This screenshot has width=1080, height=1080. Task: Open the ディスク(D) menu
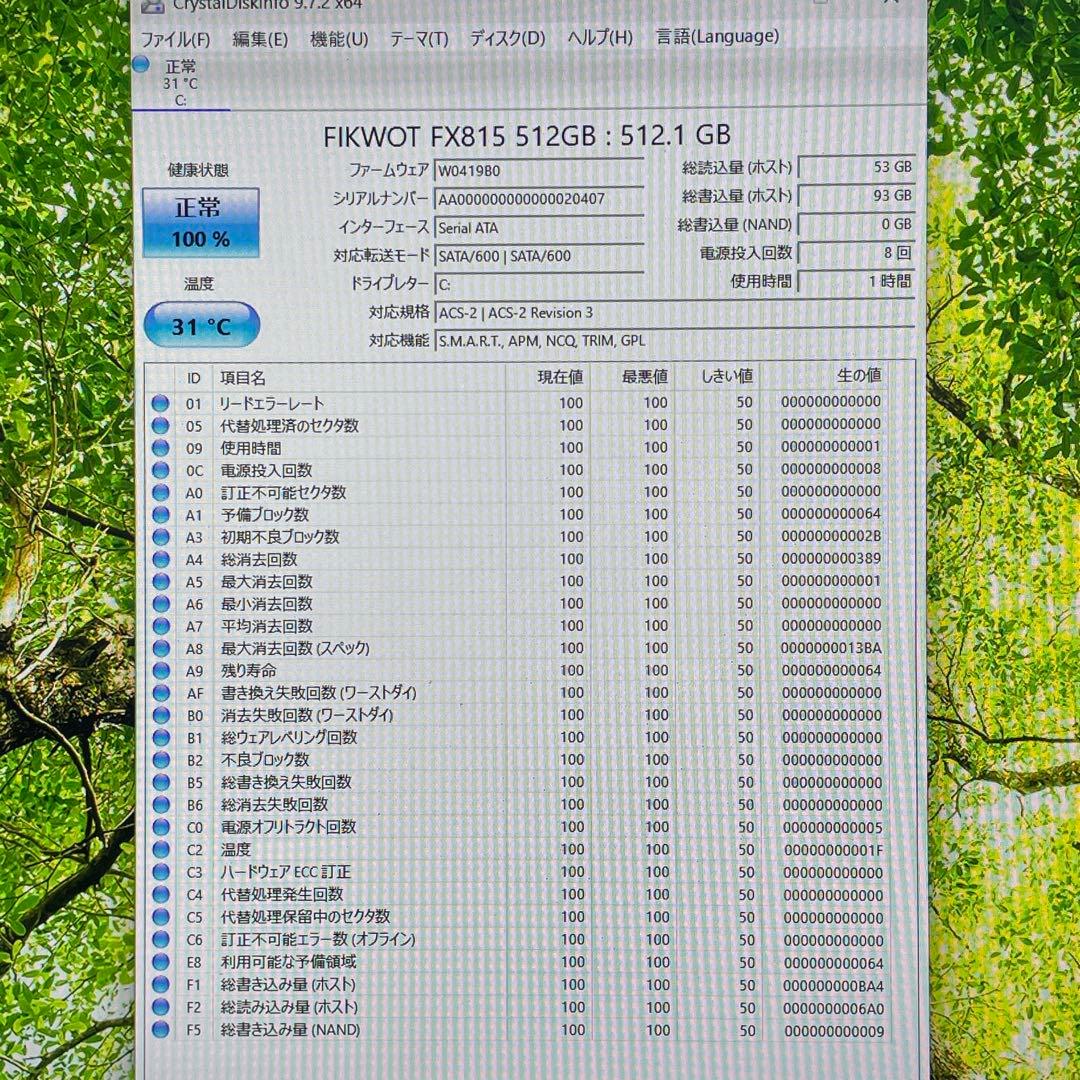point(510,37)
